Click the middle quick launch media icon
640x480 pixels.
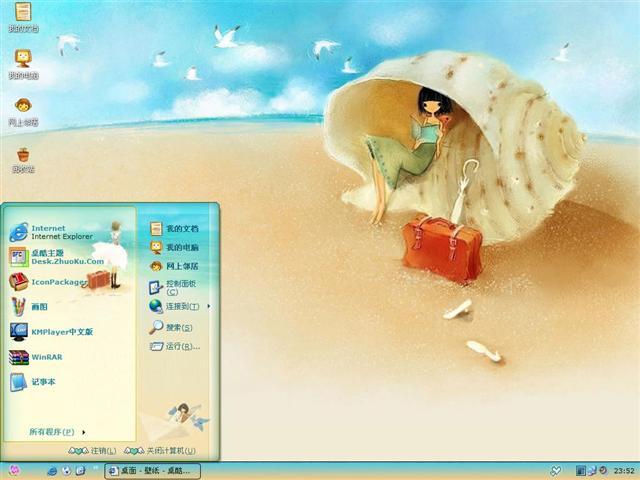coord(67,471)
